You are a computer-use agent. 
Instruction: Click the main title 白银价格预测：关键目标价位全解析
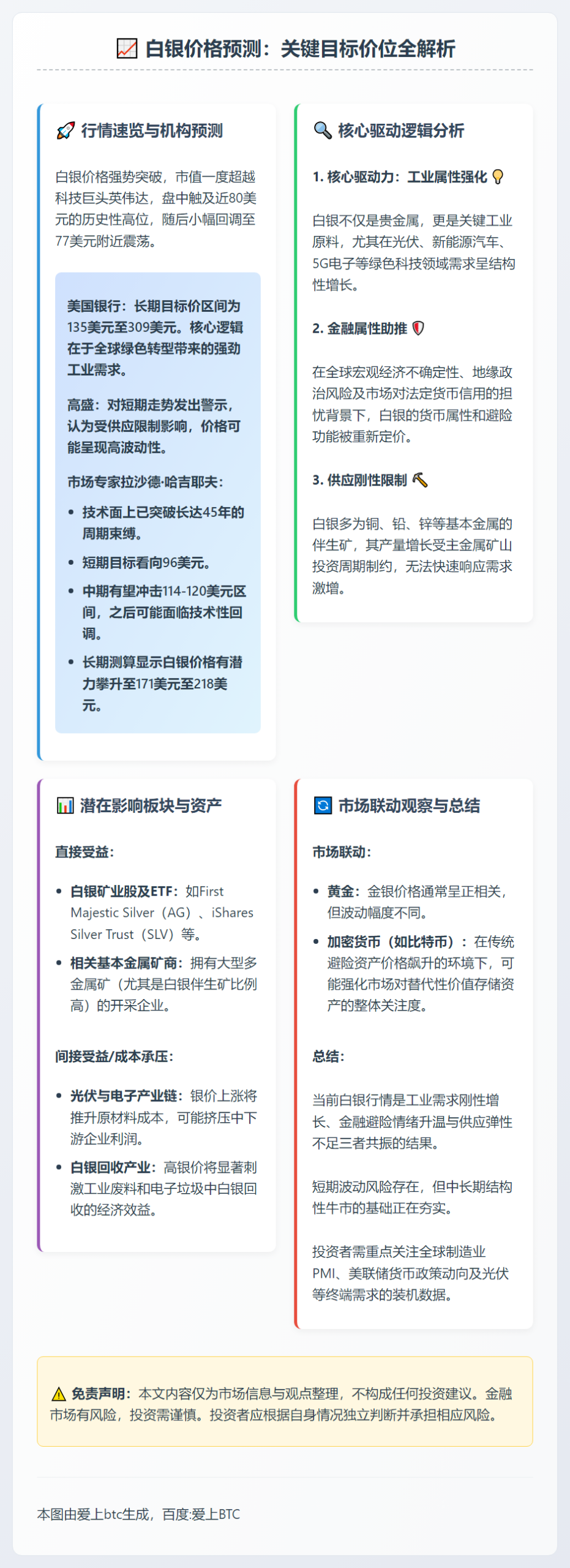(x=300, y=48)
